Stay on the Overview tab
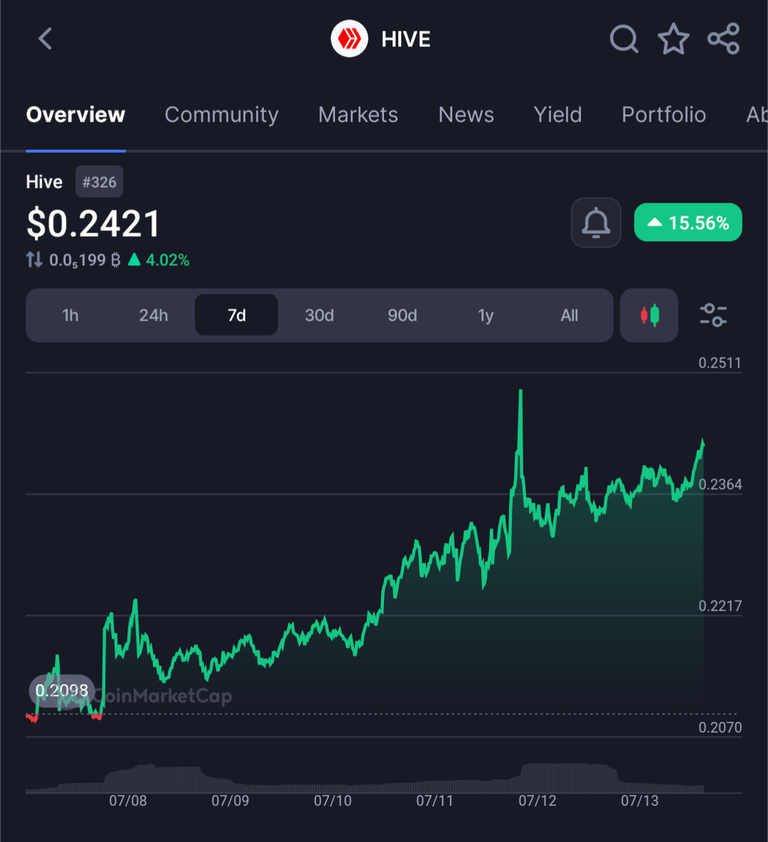 point(75,114)
